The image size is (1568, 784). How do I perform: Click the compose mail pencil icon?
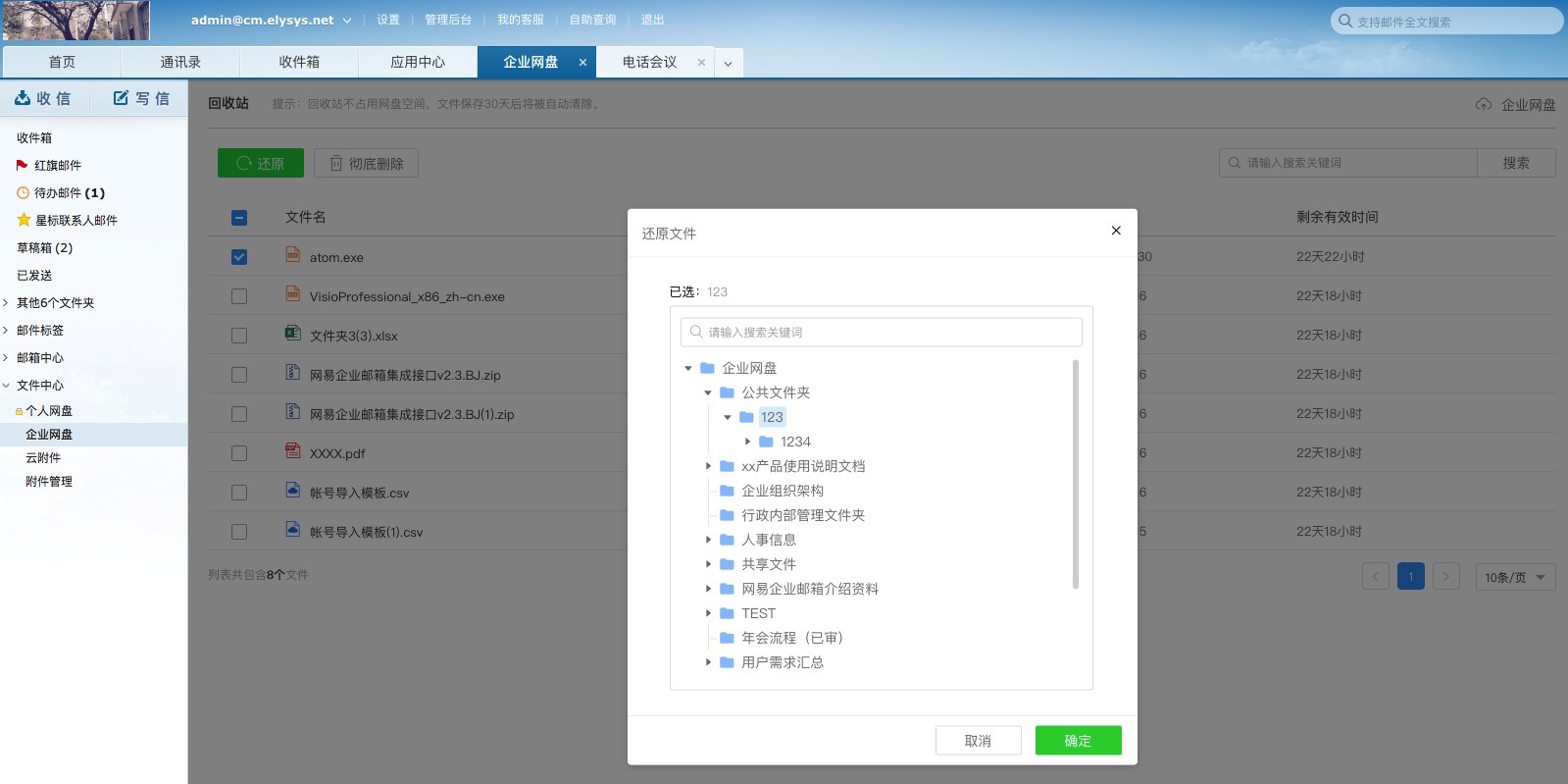(121, 98)
